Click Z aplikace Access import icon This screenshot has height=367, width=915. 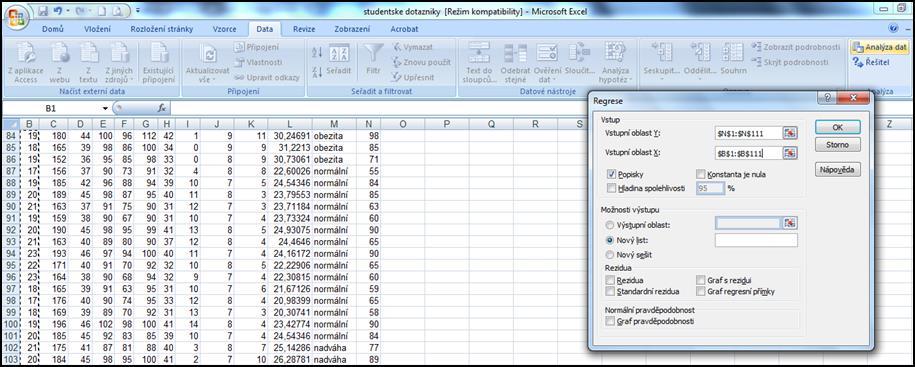(x=26, y=62)
